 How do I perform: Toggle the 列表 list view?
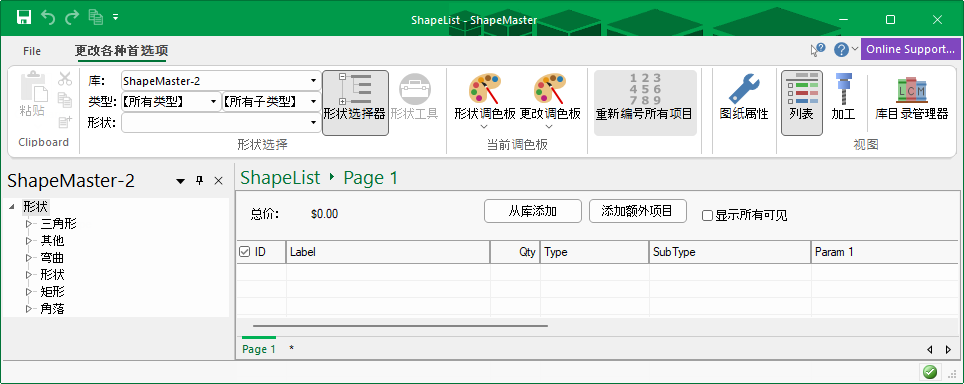click(802, 103)
